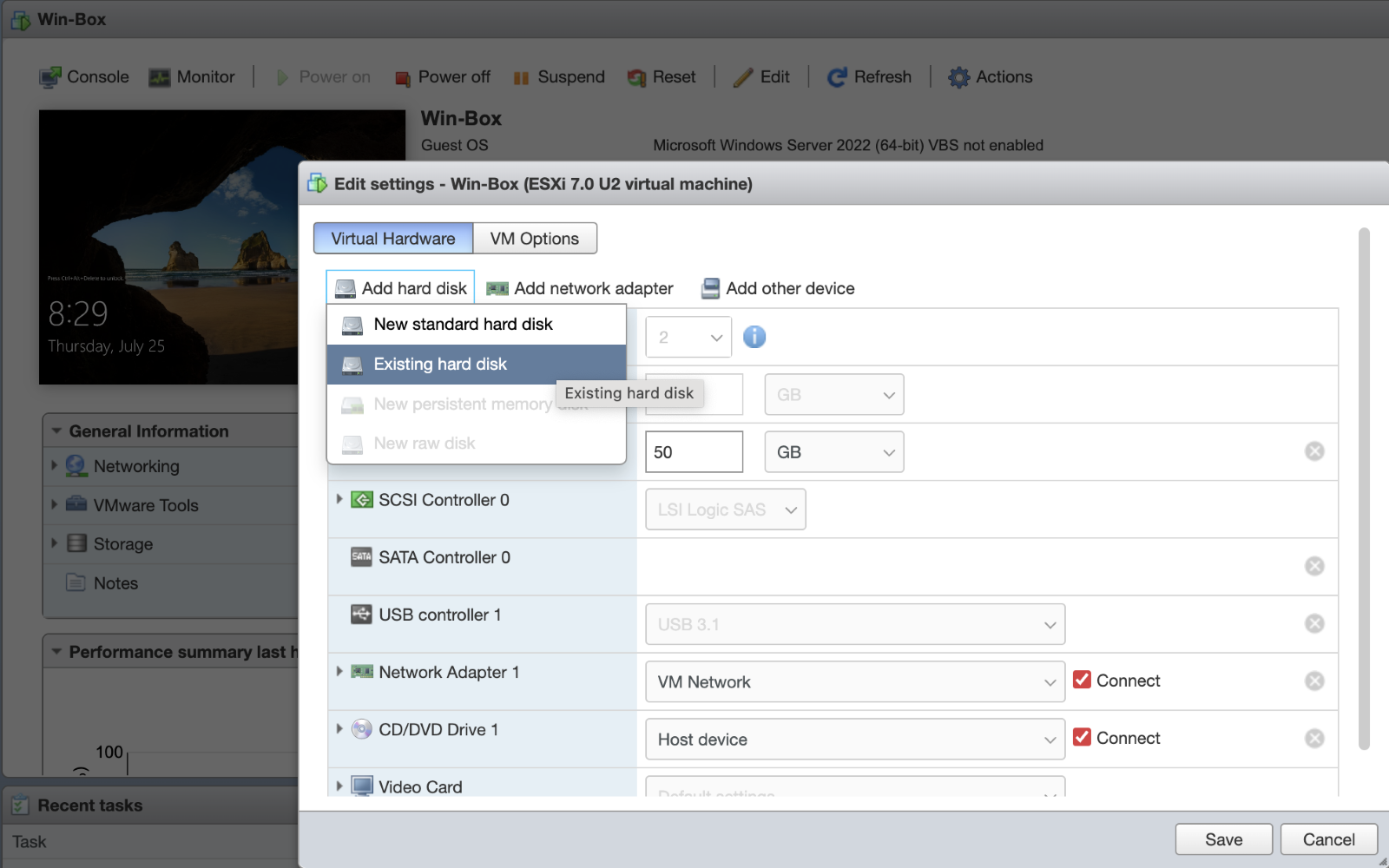1389x868 pixels.
Task: Open the CPU count dropdown
Action: [x=688, y=337]
